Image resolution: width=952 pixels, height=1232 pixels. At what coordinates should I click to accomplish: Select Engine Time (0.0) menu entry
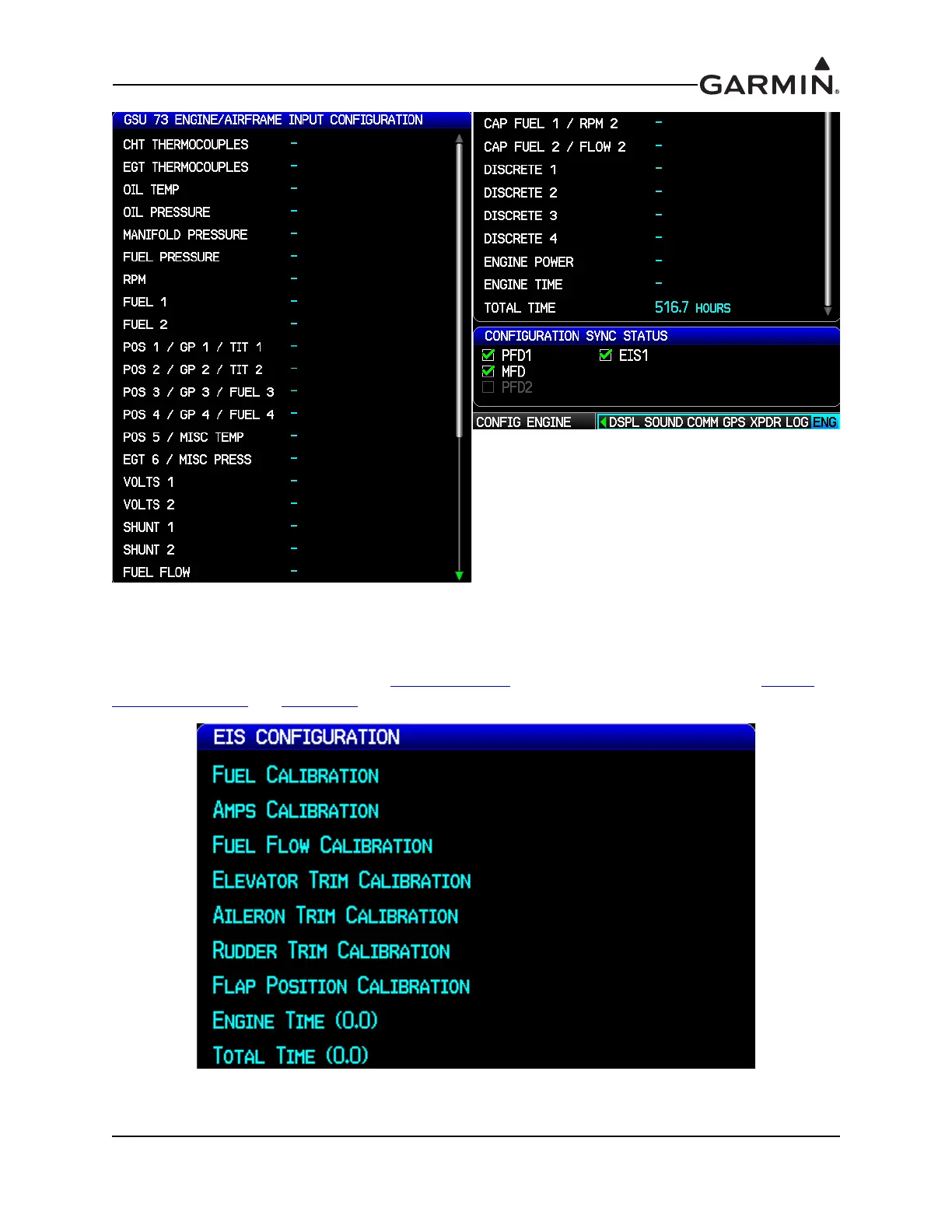pyautogui.click(x=295, y=1020)
